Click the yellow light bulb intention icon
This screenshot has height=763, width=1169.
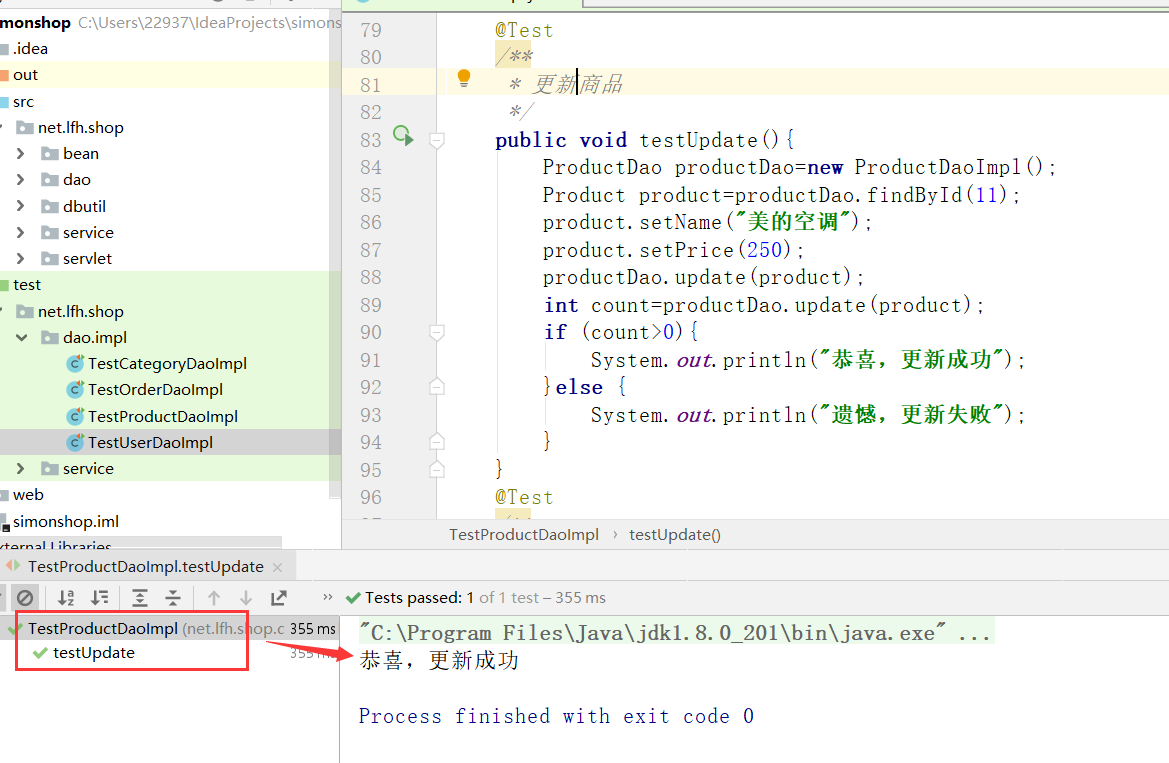(x=464, y=78)
